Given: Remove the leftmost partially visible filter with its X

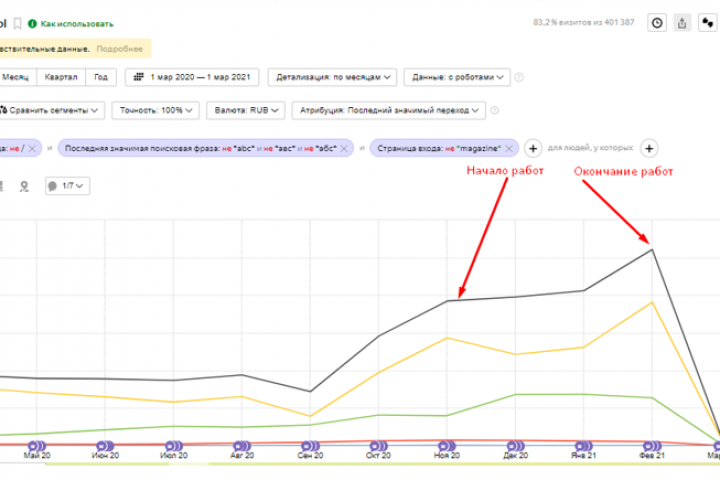Looking at the screenshot, I should 32,148.
